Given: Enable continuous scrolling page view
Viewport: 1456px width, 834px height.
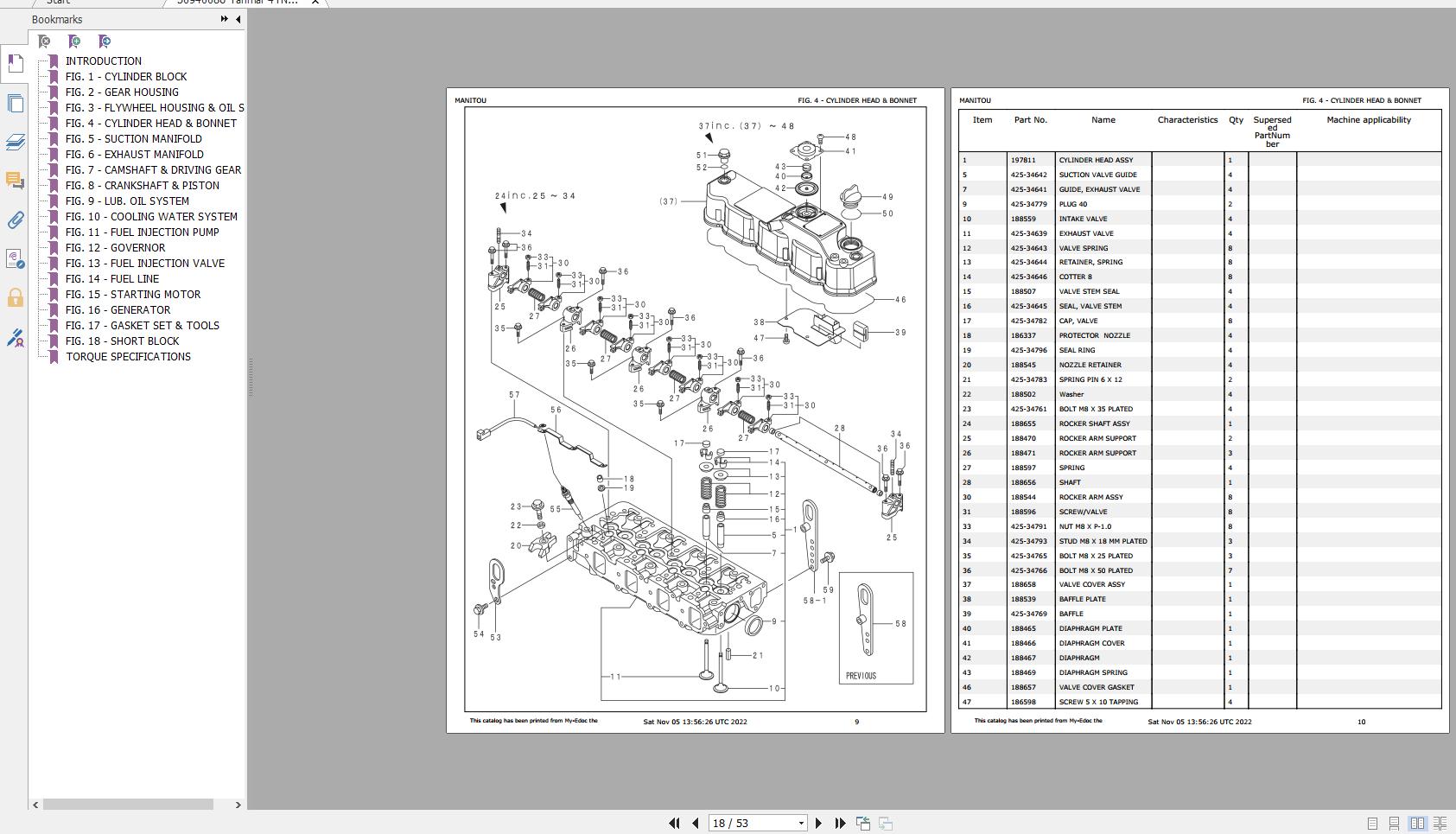Looking at the screenshot, I should coord(1394,822).
